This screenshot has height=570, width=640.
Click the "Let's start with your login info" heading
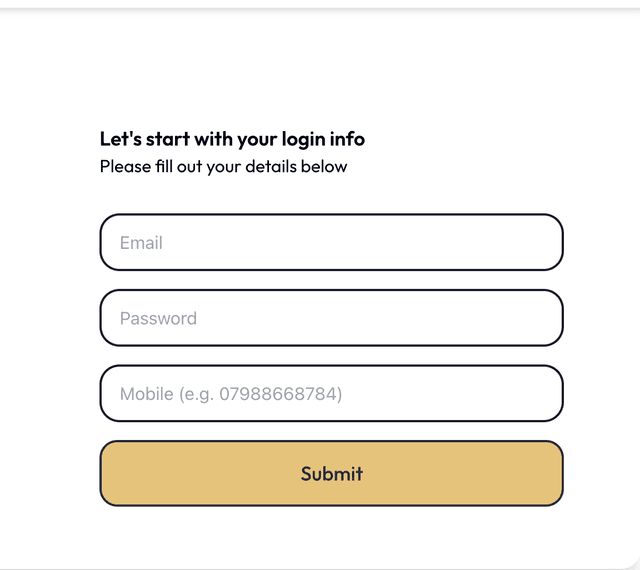232,139
